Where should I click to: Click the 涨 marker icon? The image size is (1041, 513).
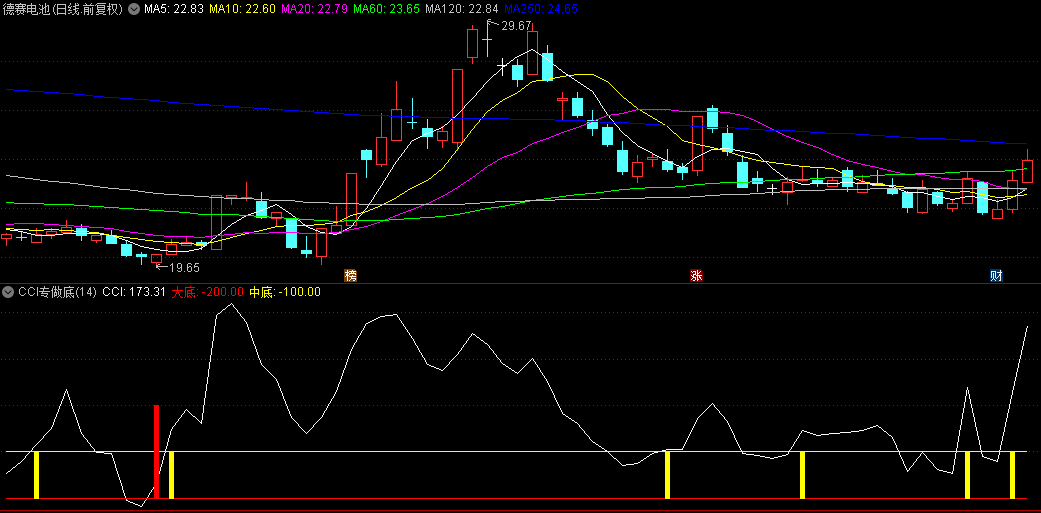tap(696, 275)
